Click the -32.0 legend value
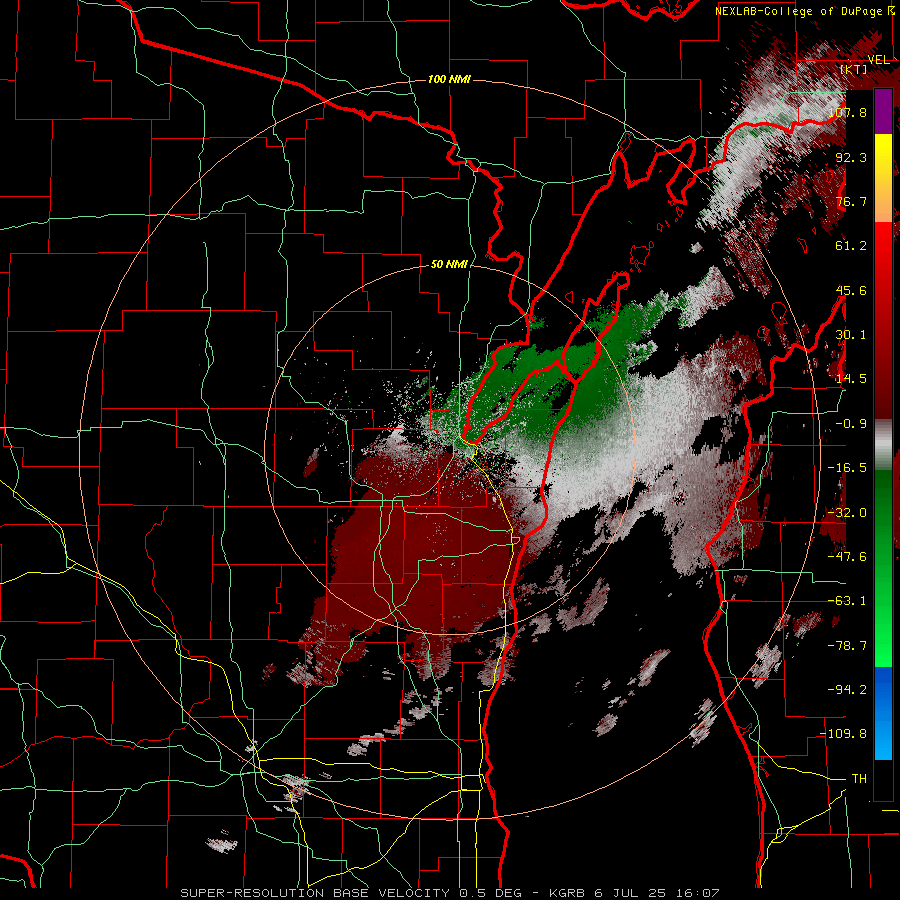 click(848, 513)
